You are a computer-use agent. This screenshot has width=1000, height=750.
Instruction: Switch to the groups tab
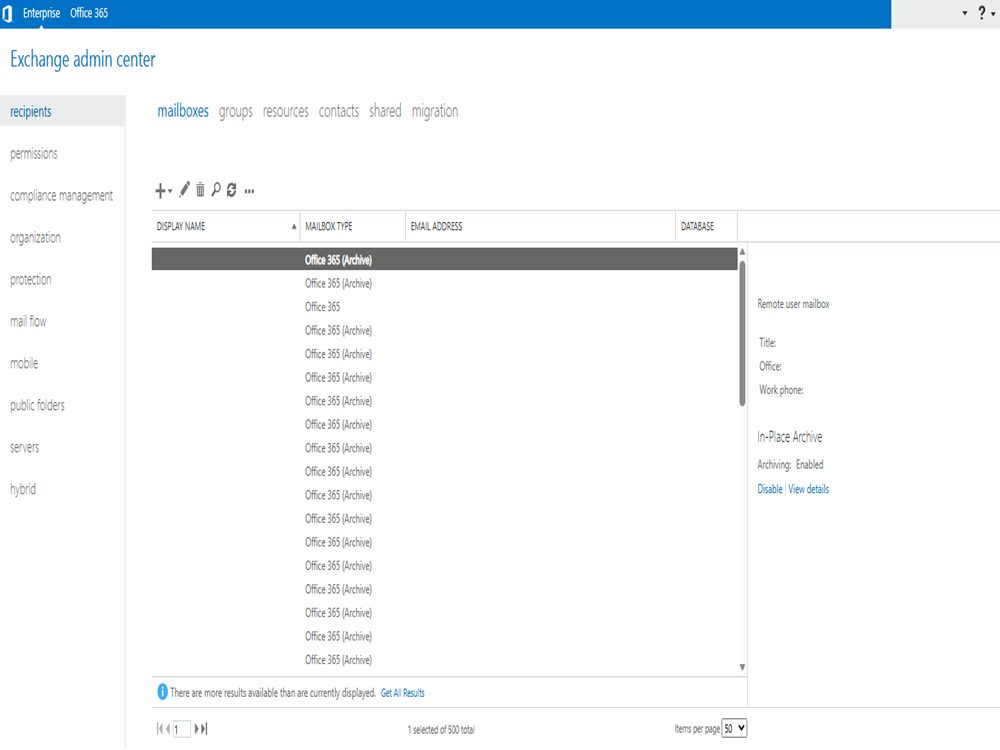(235, 112)
